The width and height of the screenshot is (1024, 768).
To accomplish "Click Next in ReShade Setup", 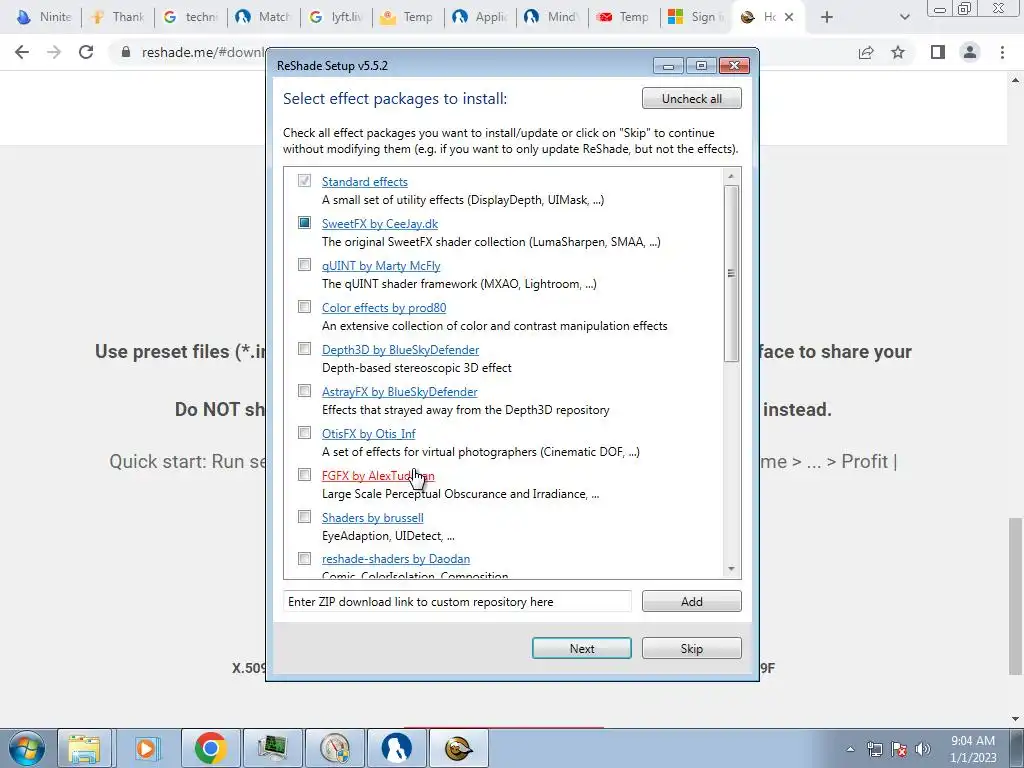I will tap(581, 648).
